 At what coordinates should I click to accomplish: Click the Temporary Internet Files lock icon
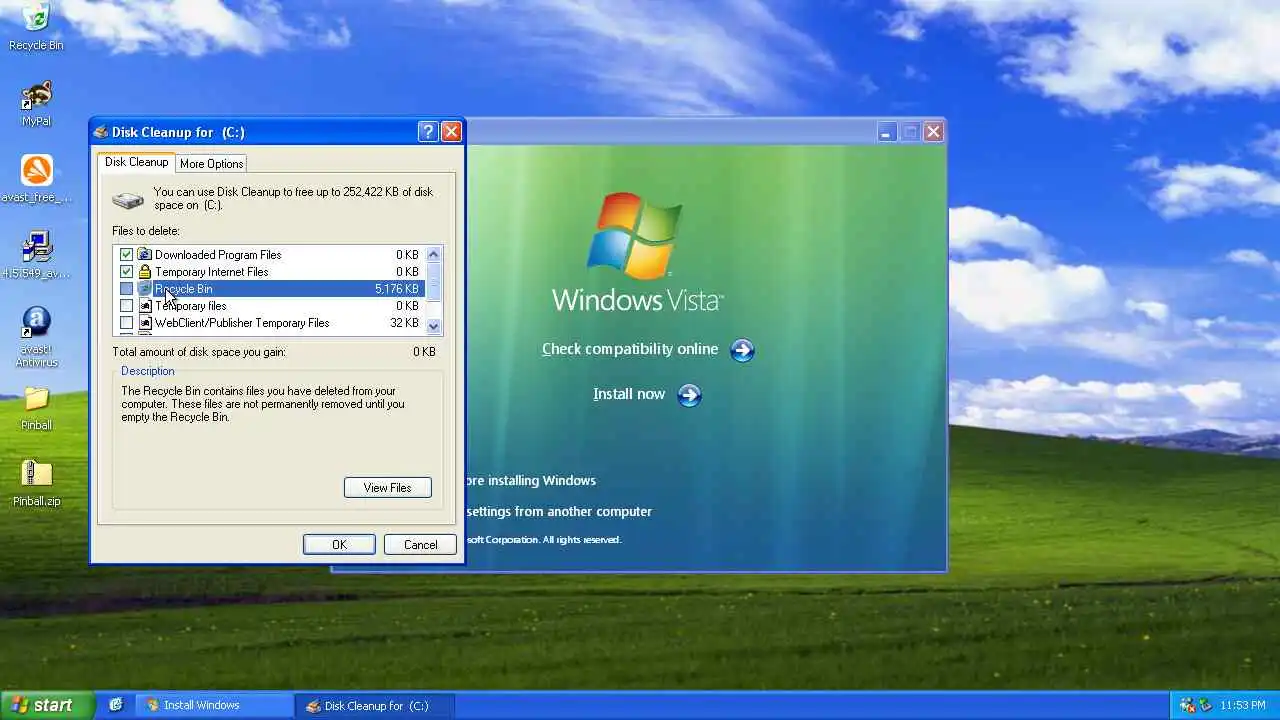click(145, 272)
